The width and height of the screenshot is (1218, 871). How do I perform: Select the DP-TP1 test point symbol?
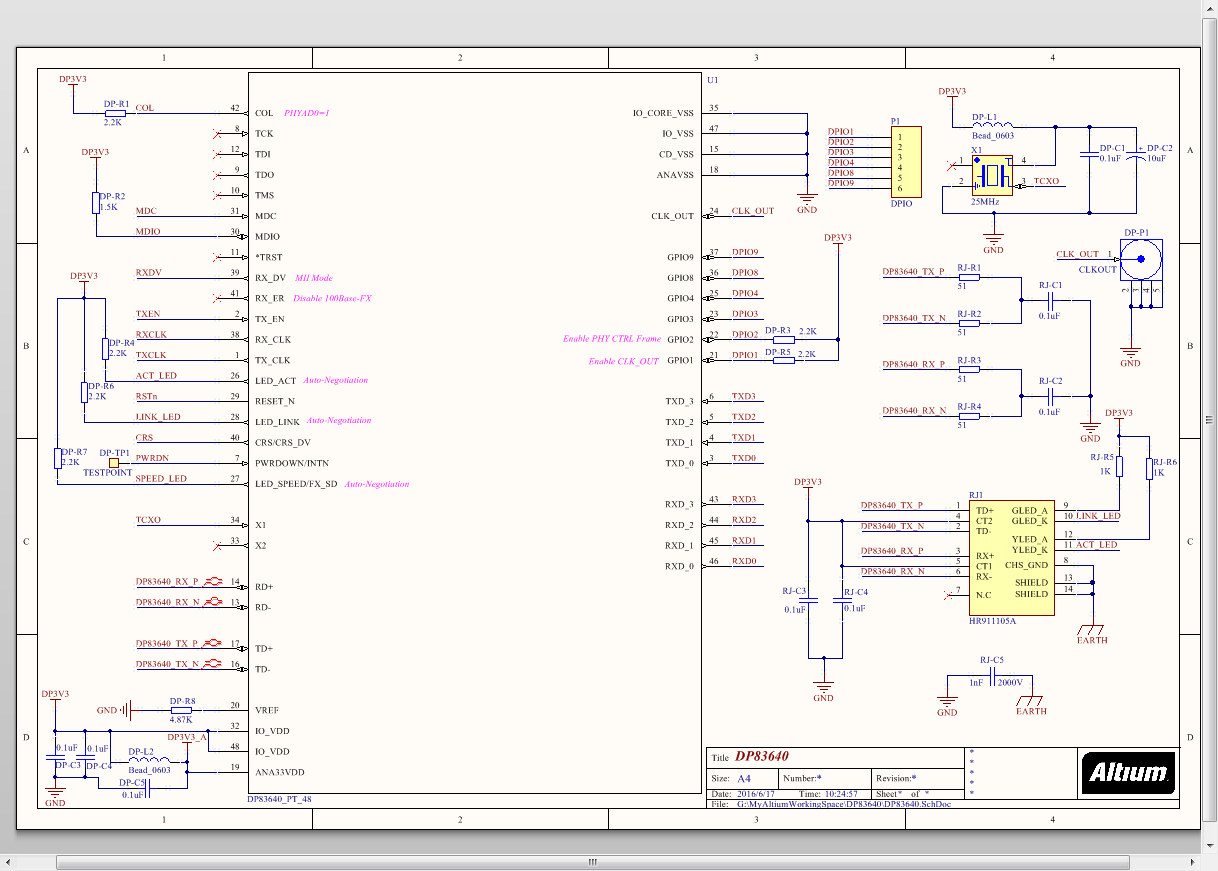(114, 463)
